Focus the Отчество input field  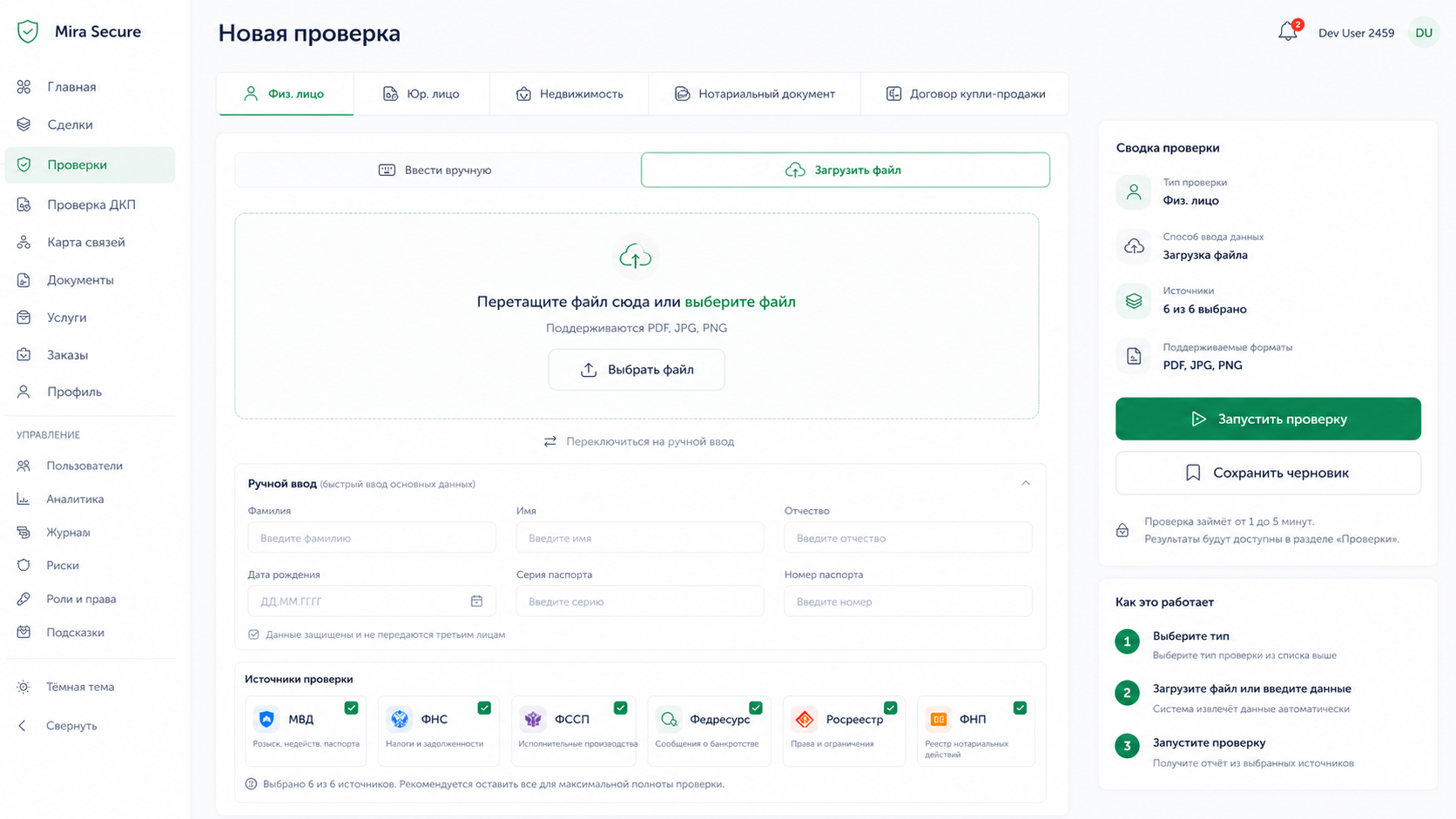tap(908, 538)
